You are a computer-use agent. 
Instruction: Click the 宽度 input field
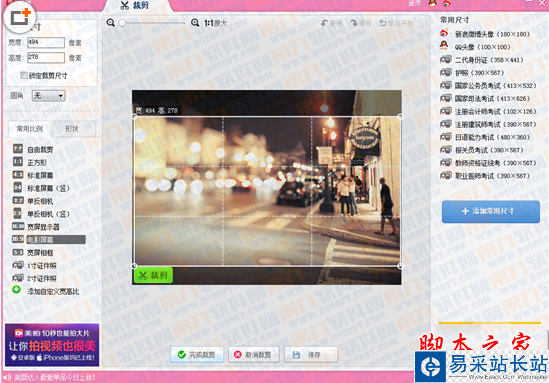46,42
